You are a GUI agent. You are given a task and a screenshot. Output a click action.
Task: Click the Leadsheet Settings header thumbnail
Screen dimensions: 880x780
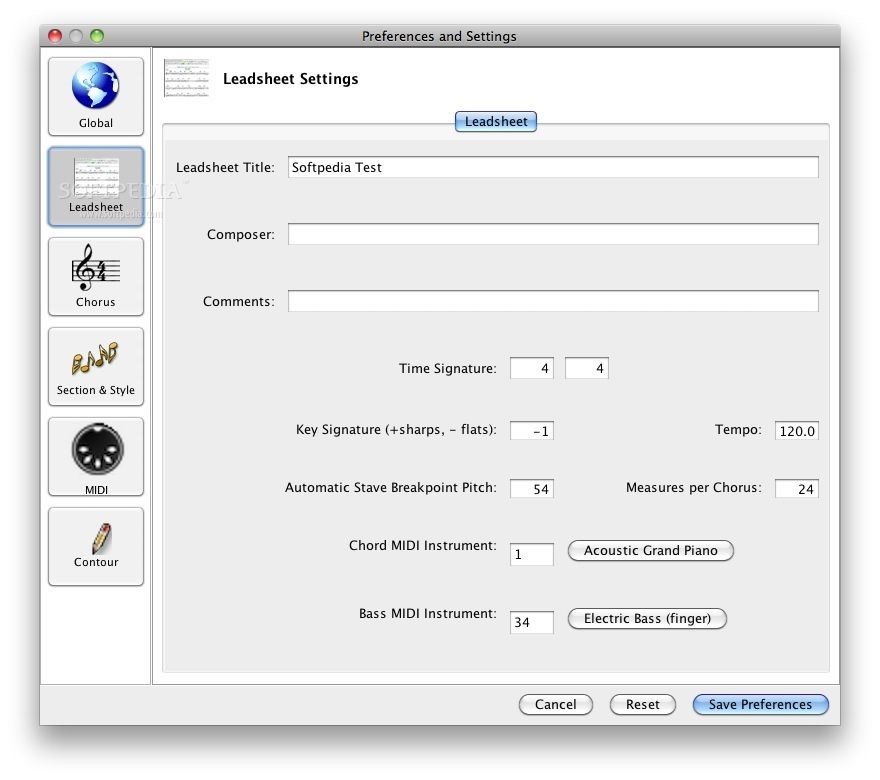[187, 79]
